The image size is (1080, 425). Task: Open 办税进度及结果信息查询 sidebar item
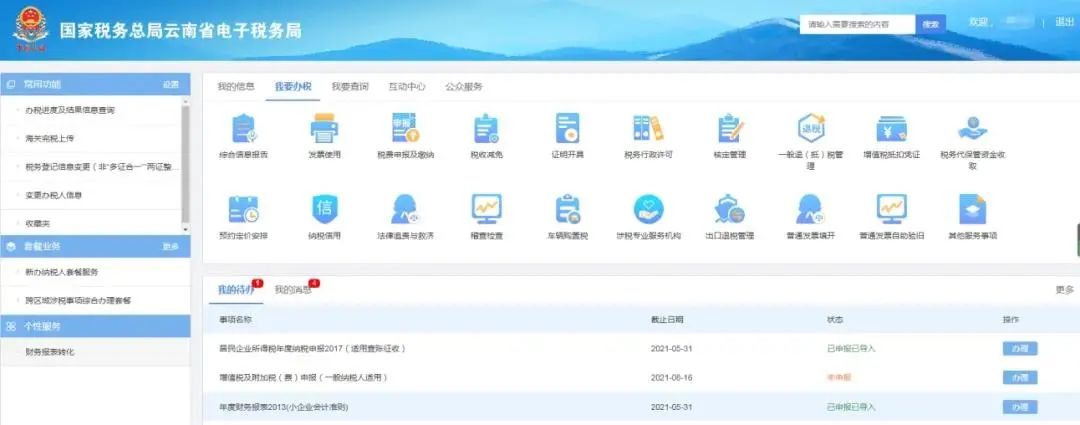tap(70, 110)
